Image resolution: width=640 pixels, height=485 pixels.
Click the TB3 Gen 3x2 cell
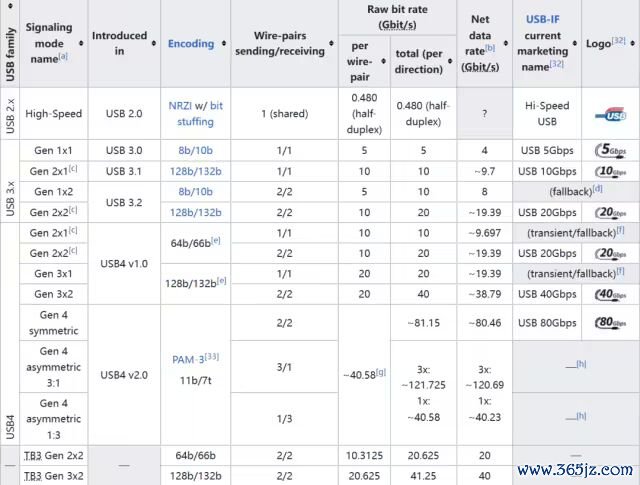(x=53, y=476)
